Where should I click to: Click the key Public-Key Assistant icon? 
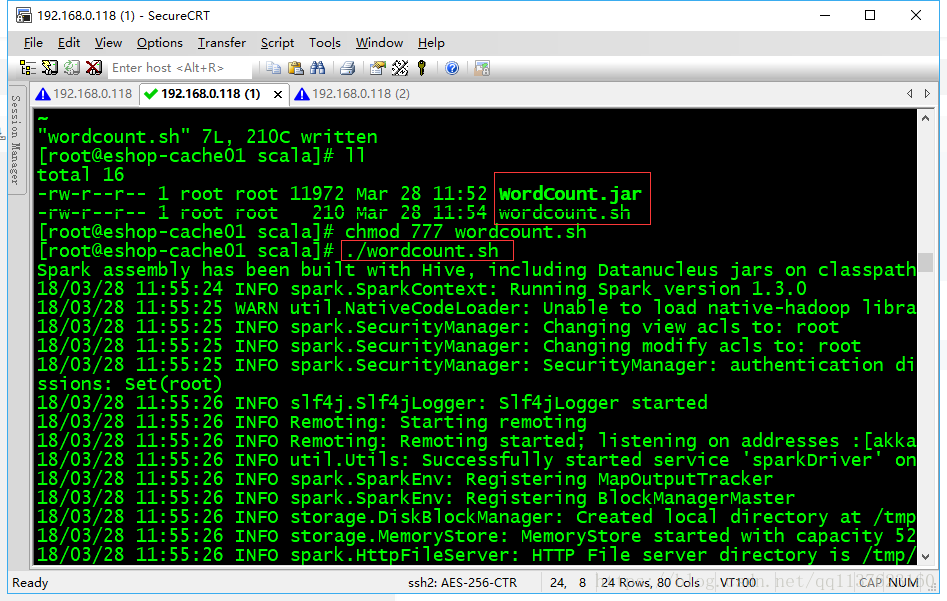click(422, 68)
